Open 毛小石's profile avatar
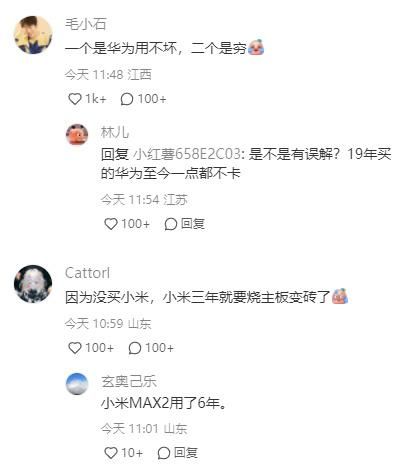The width and height of the screenshot is (405, 473). 33,35
